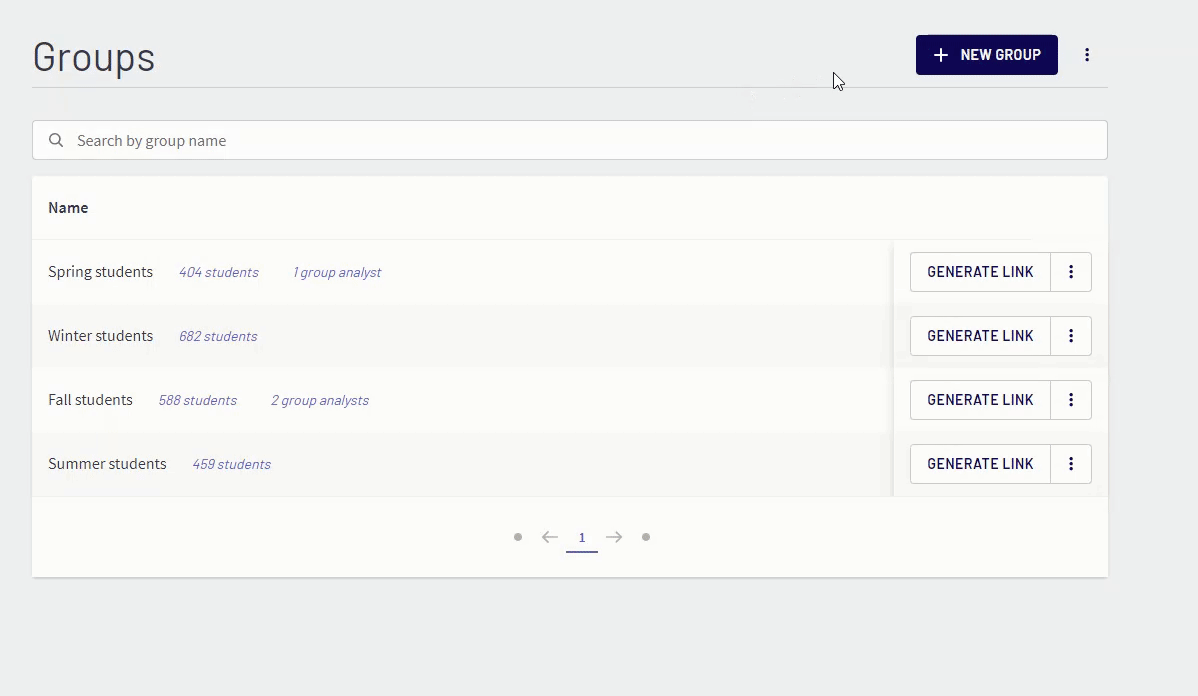Click the 1 group analyst label
1198x696 pixels.
point(337,273)
